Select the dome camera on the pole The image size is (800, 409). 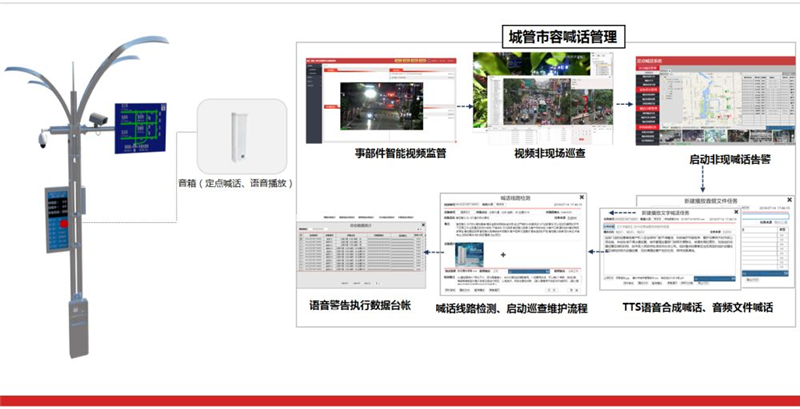click(x=42, y=140)
